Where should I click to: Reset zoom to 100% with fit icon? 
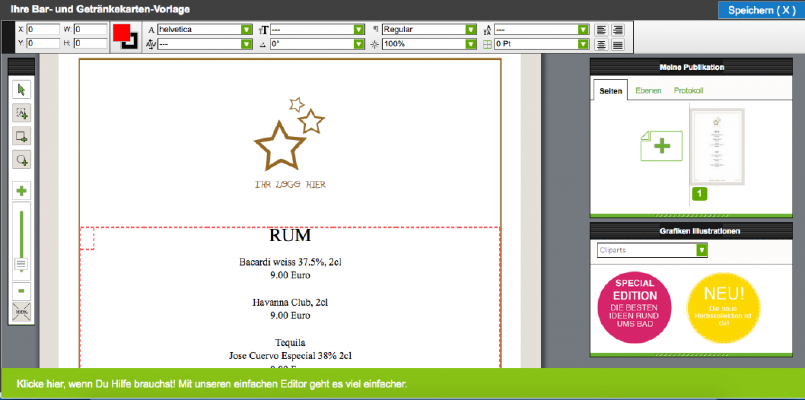[x=21, y=312]
